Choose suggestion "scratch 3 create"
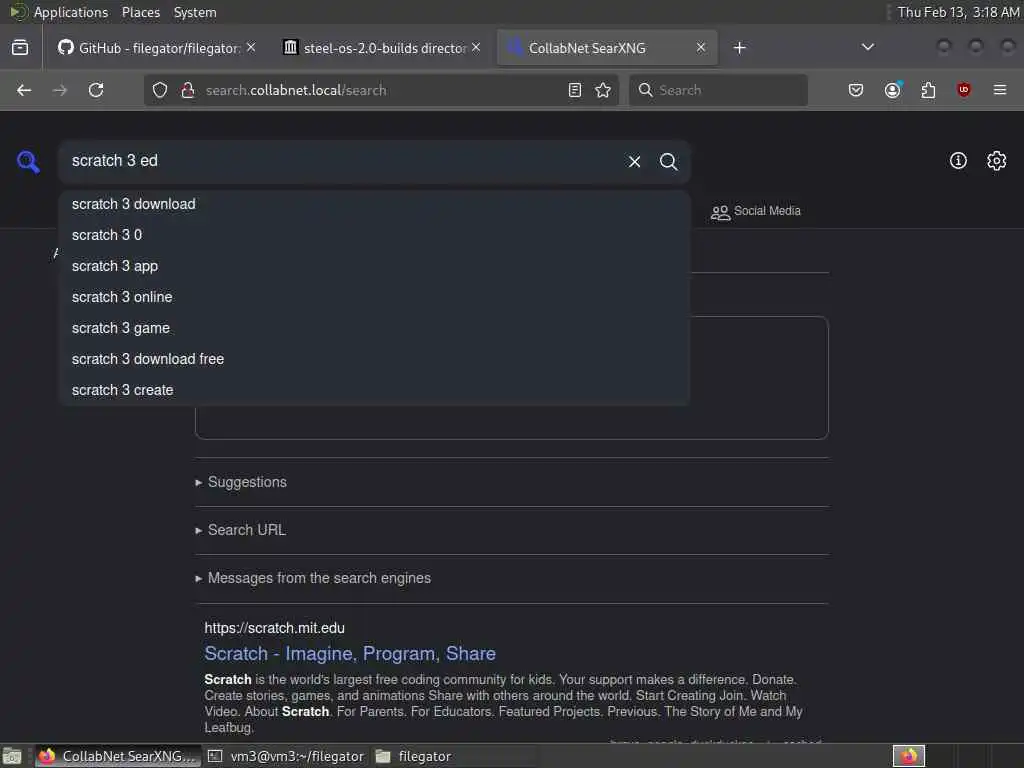1024x768 pixels. point(374,391)
